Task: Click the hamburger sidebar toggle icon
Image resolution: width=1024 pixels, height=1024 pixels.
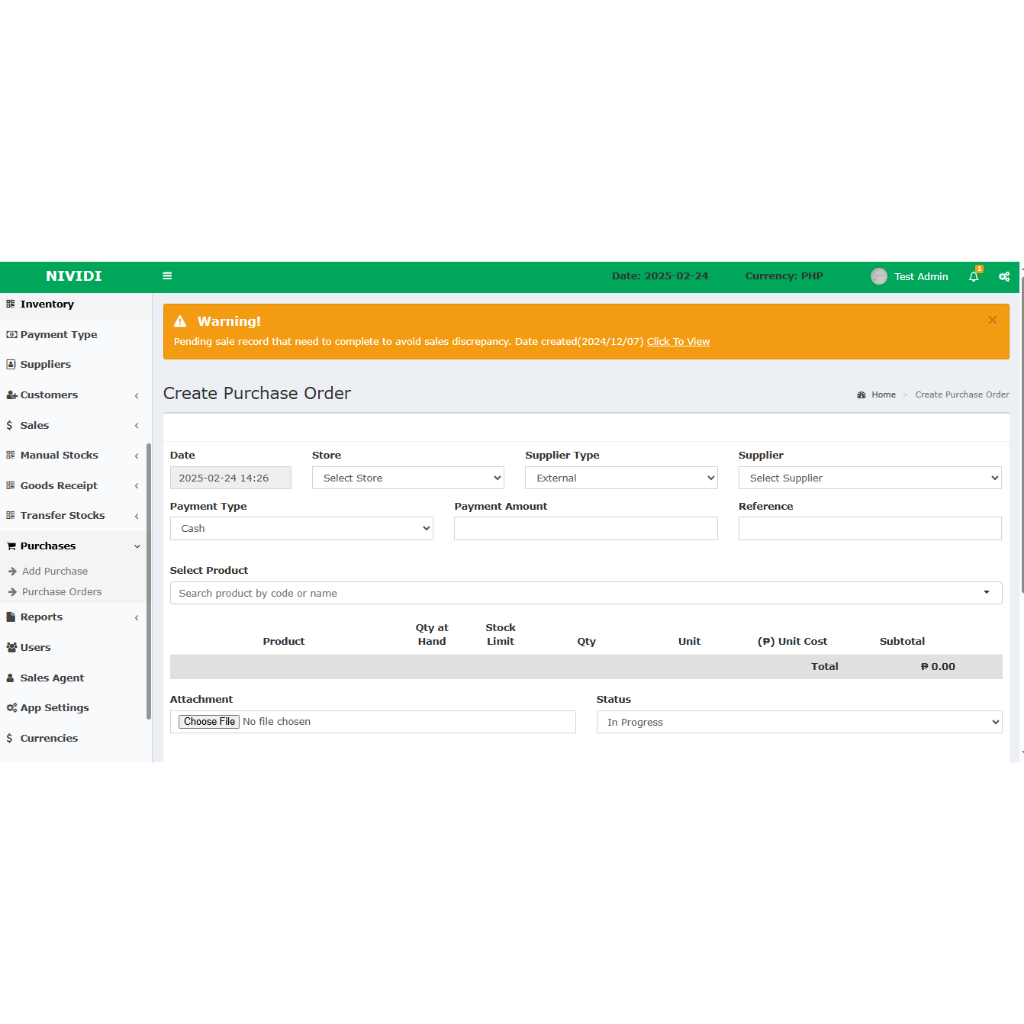Action: (x=167, y=276)
